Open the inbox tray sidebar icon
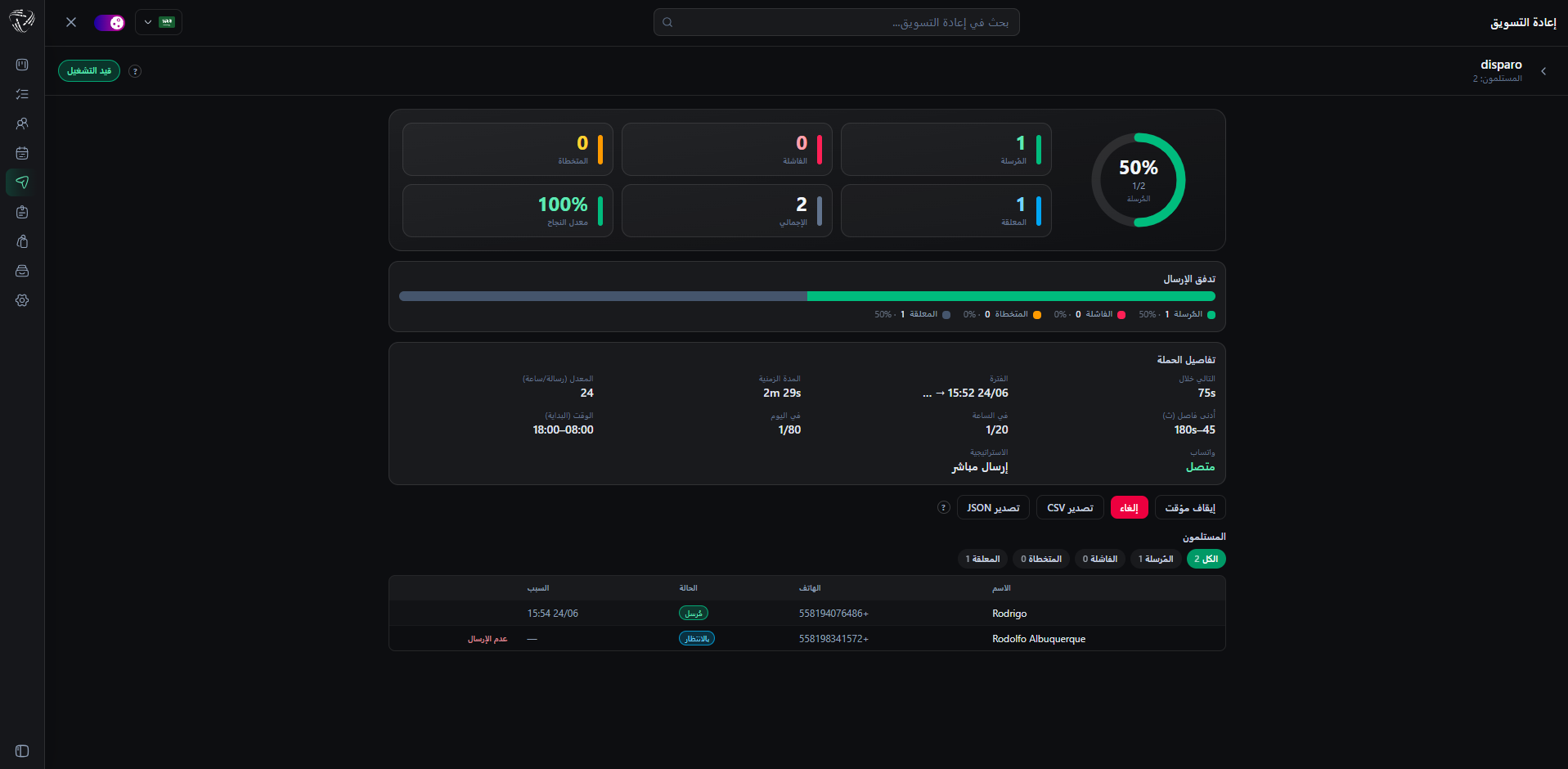The height and width of the screenshot is (769, 1568). pos(22,271)
